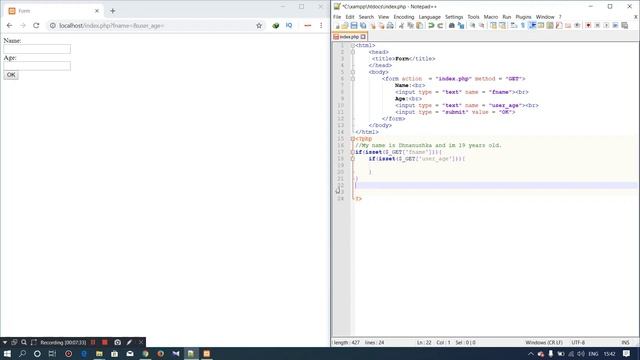
Task: Open Plugins menu in Notepad++
Action: tap(523, 17)
